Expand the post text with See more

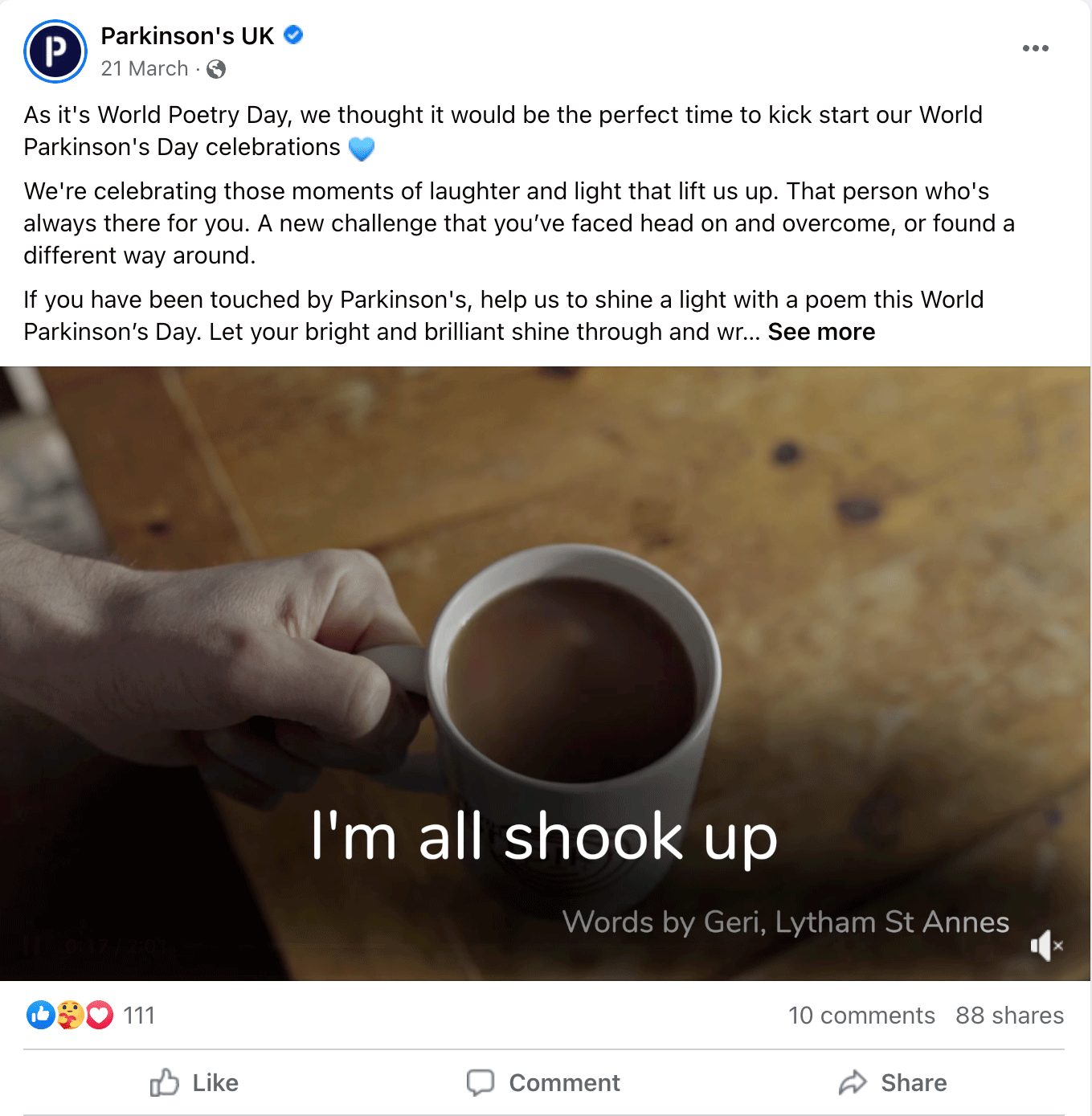click(x=821, y=332)
